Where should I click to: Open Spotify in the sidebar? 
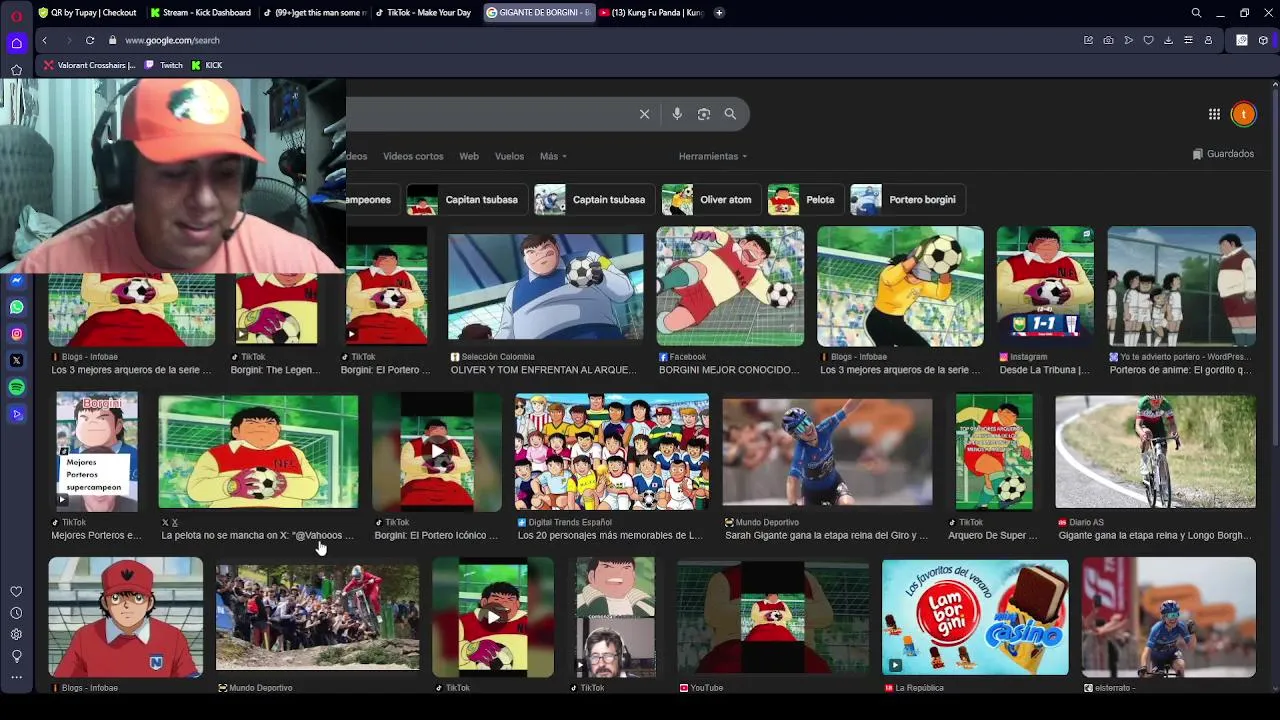[x=16, y=387]
